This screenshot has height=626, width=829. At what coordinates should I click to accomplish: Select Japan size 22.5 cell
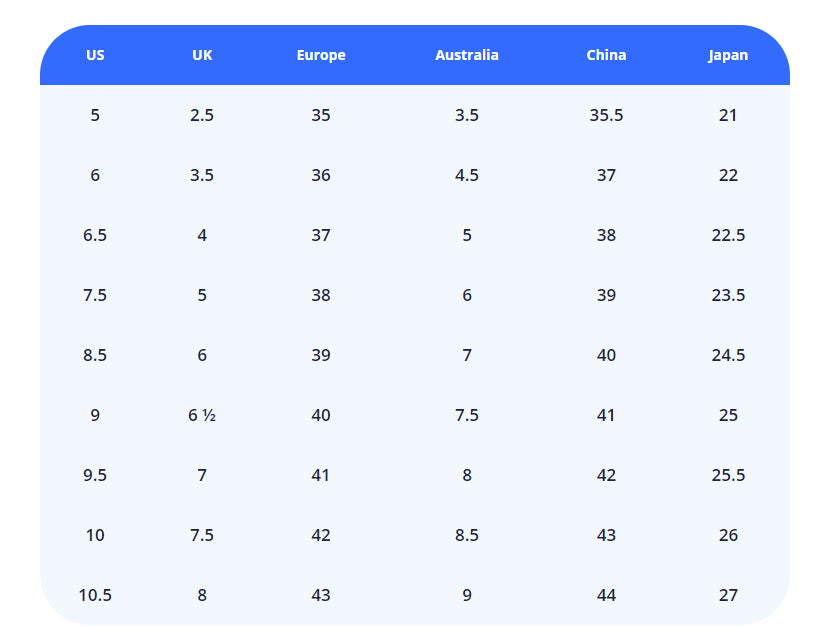[x=728, y=235]
